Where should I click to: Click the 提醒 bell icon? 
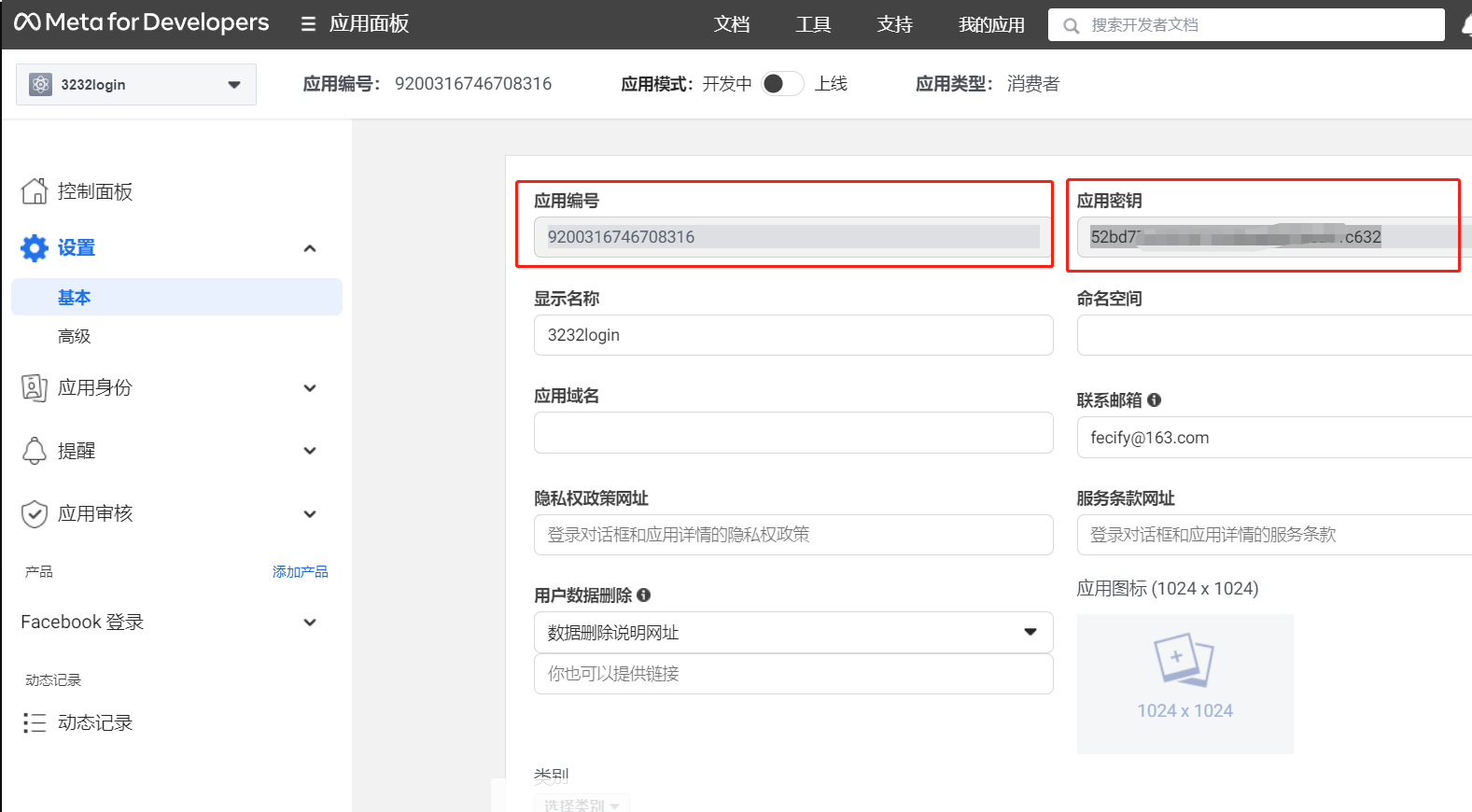coord(35,451)
